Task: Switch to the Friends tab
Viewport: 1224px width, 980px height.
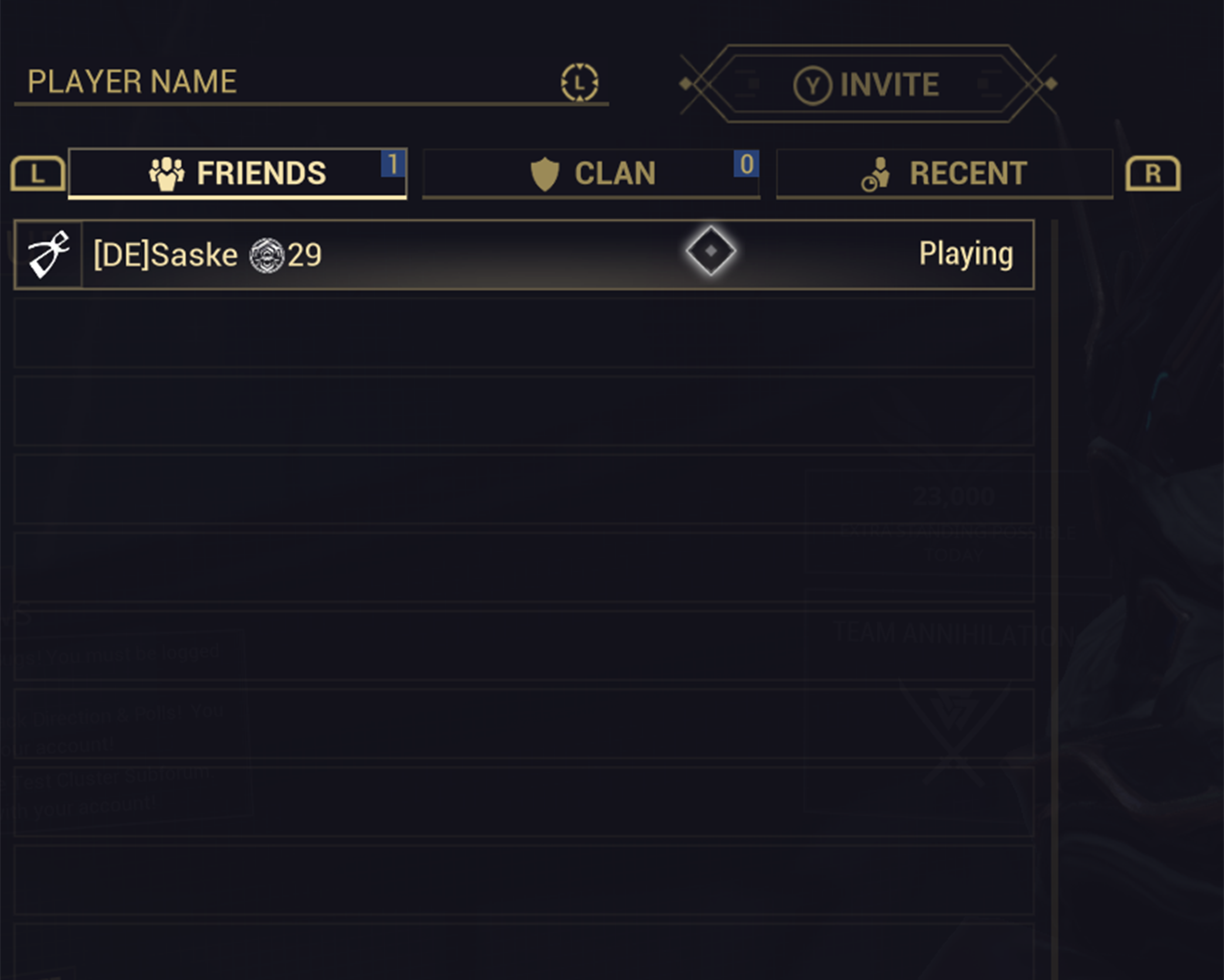Action: (237, 174)
